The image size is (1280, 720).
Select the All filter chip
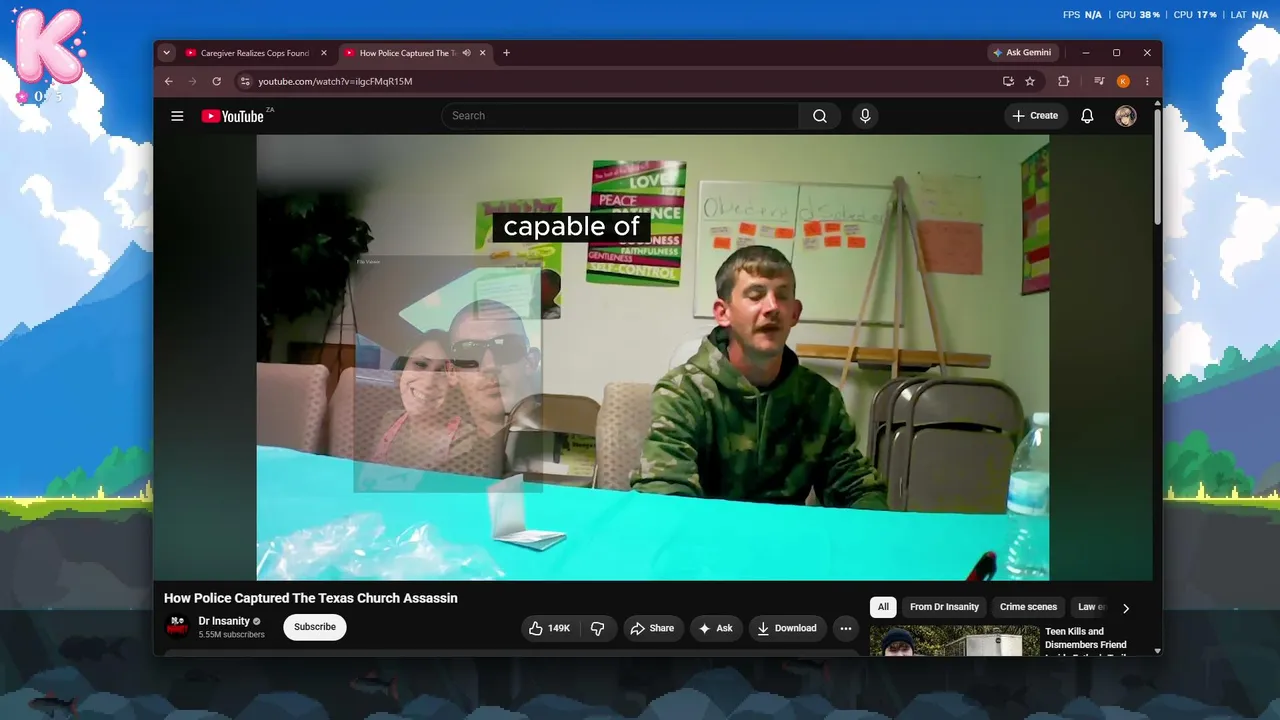pyautogui.click(x=883, y=607)
